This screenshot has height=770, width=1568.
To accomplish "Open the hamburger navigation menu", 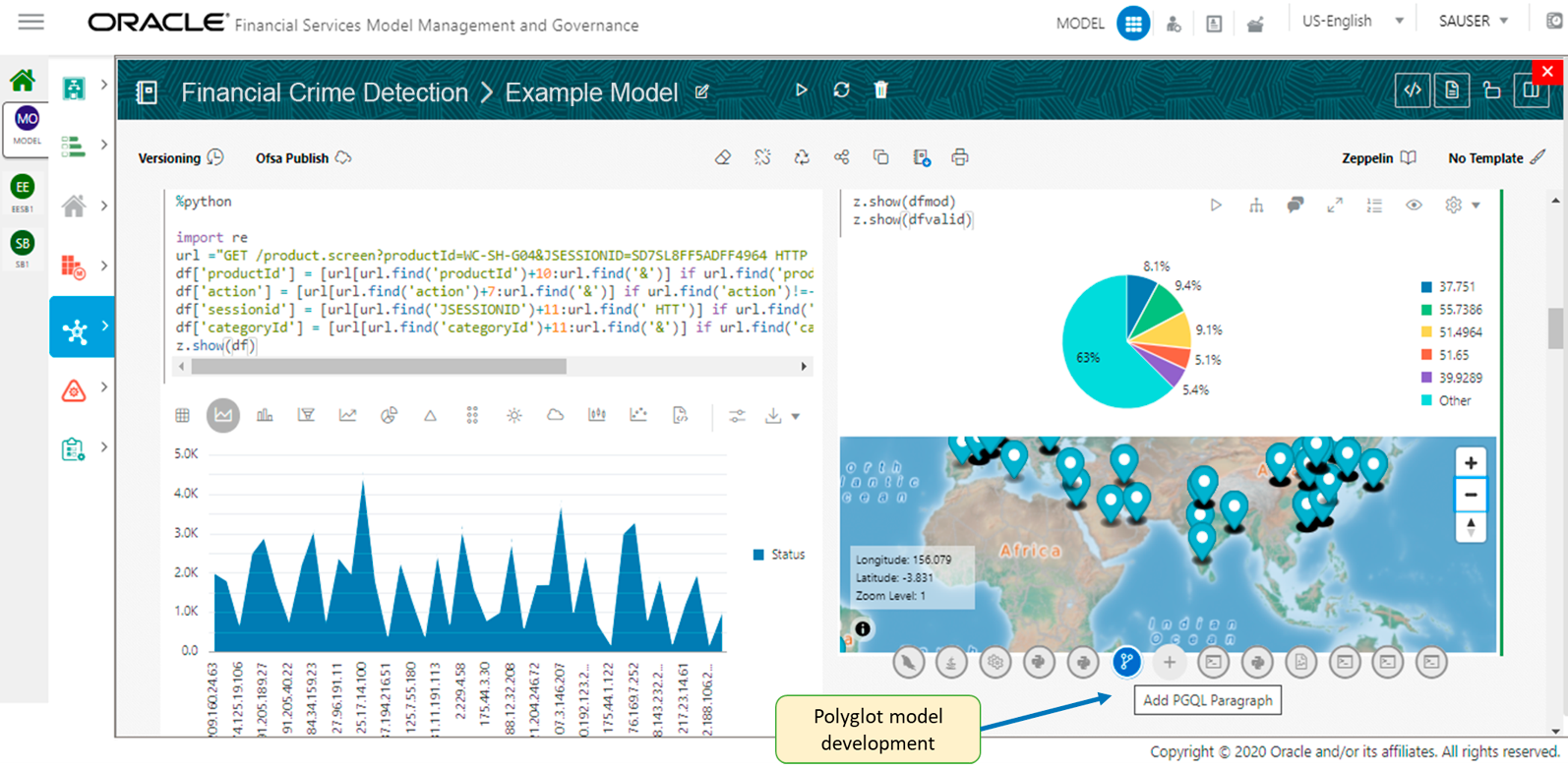I will pyautogui.click(x=31, y=22).
